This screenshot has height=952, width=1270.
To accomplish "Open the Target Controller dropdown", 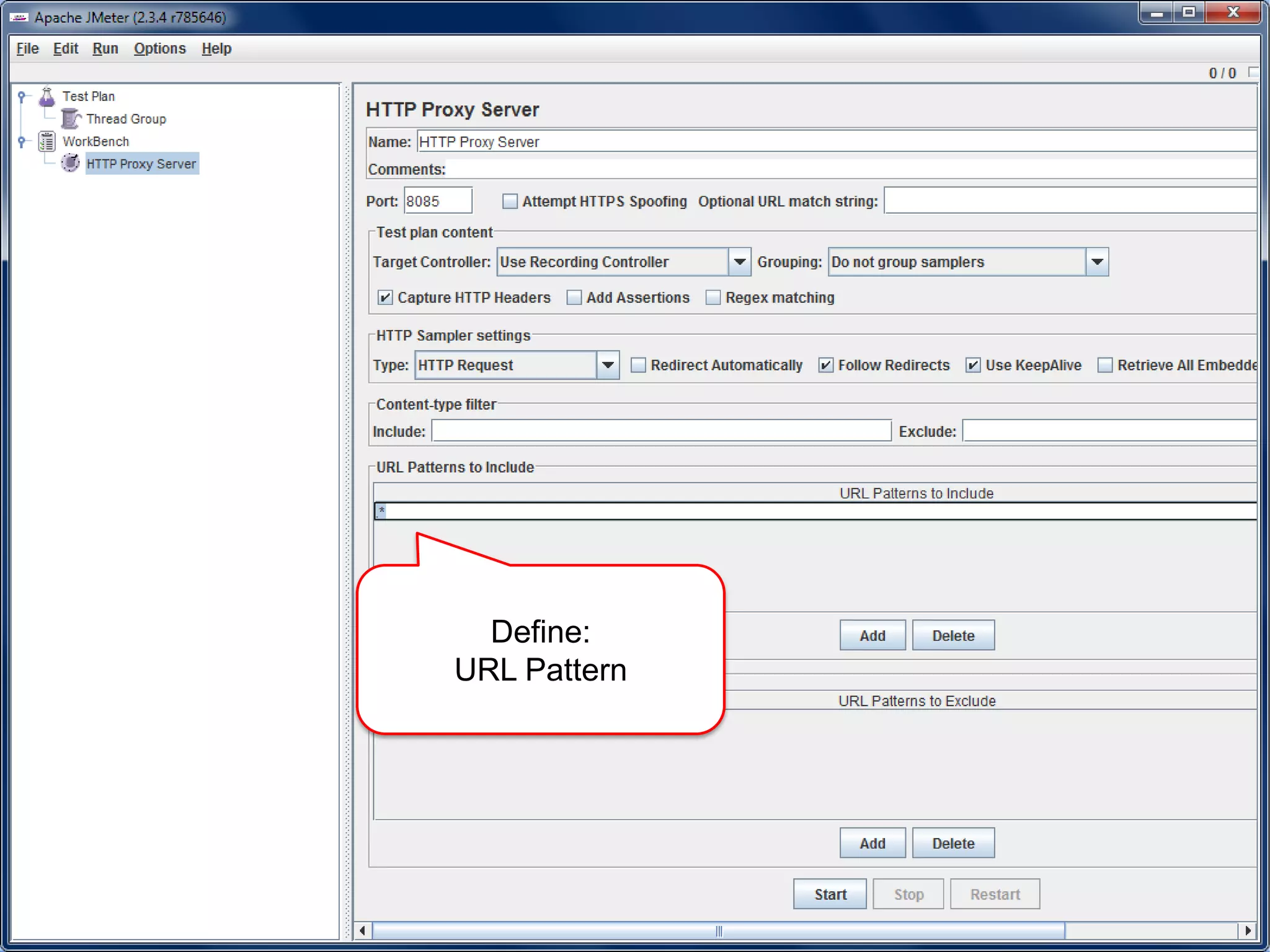I will (739, 262).
